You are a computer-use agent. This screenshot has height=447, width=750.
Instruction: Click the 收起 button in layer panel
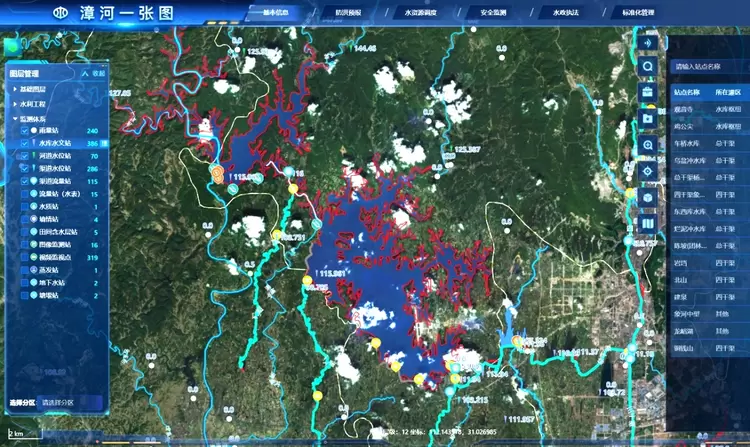(x=95, y=73)
